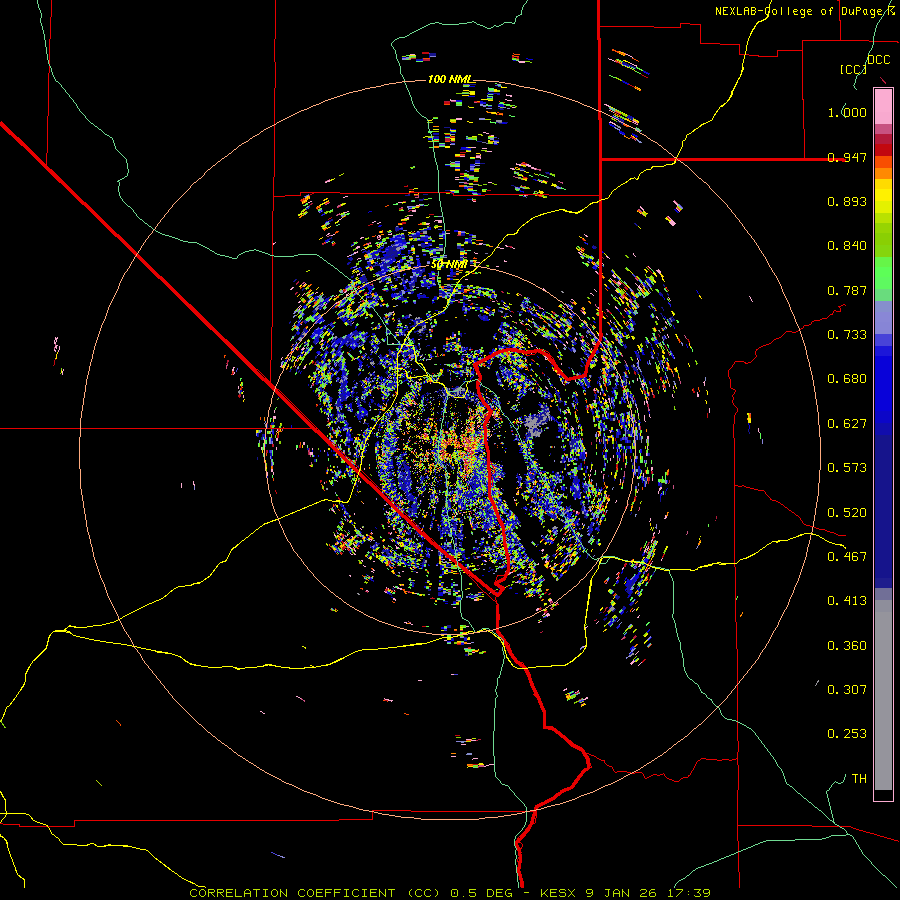Click the 0.467 scale label

click(847, 557)
